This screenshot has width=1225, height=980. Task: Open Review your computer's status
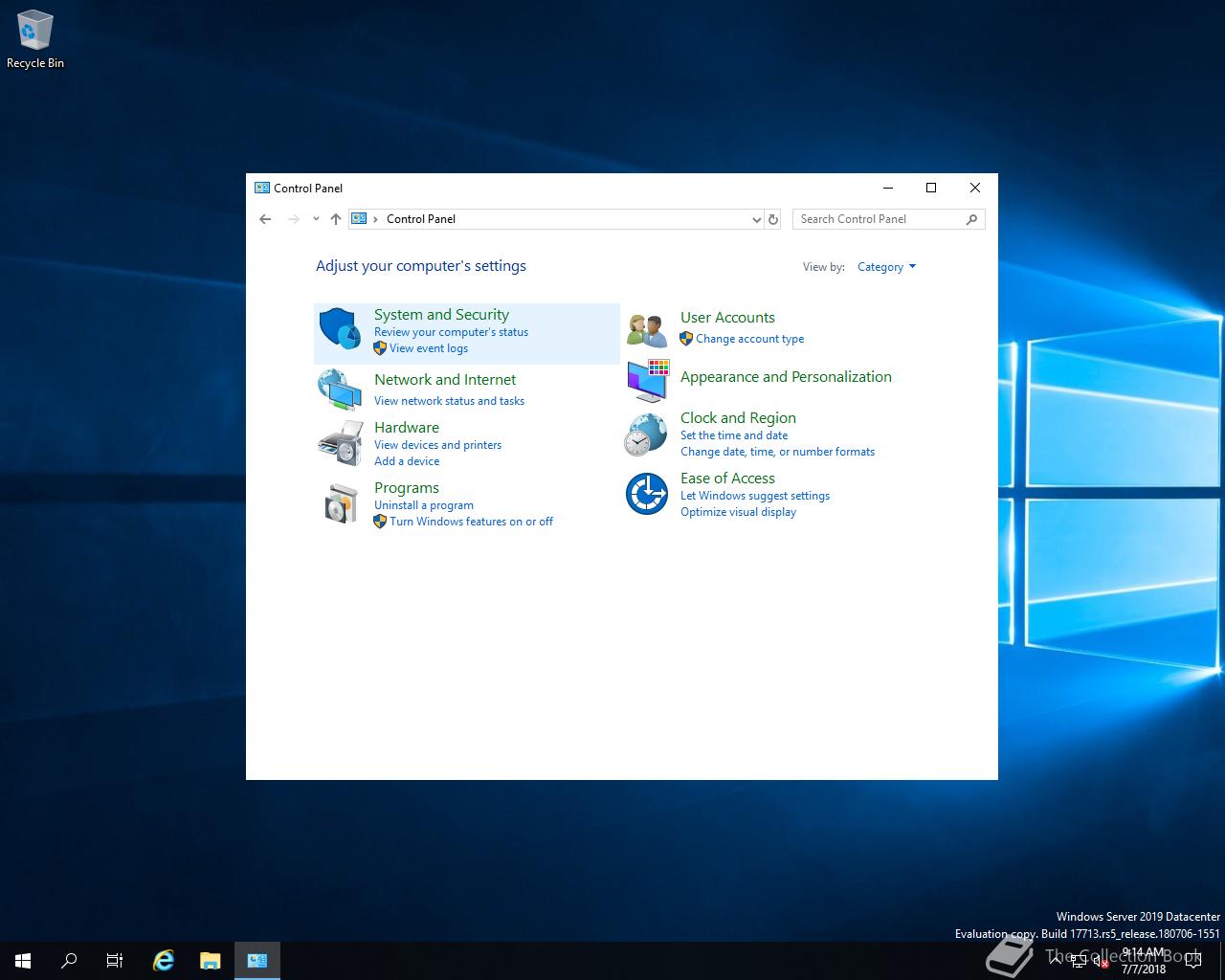[451, 332]
